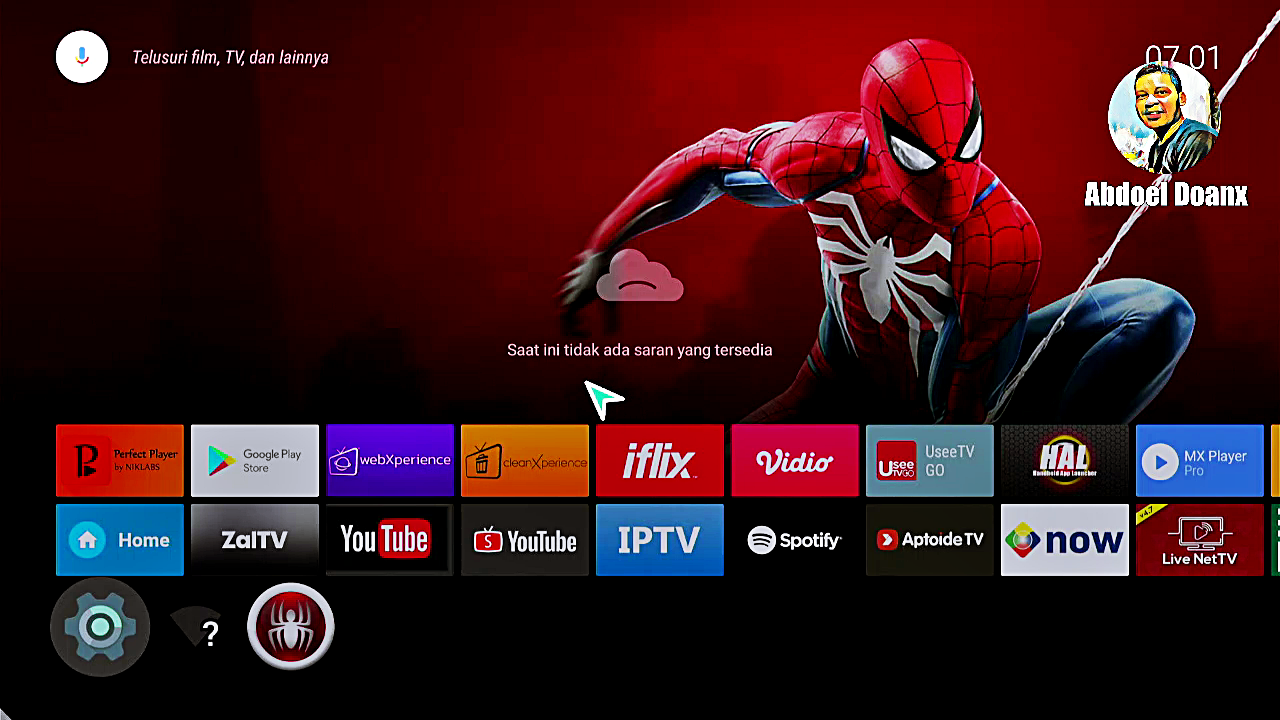
Task: Open Spotify
Action: 795,540
